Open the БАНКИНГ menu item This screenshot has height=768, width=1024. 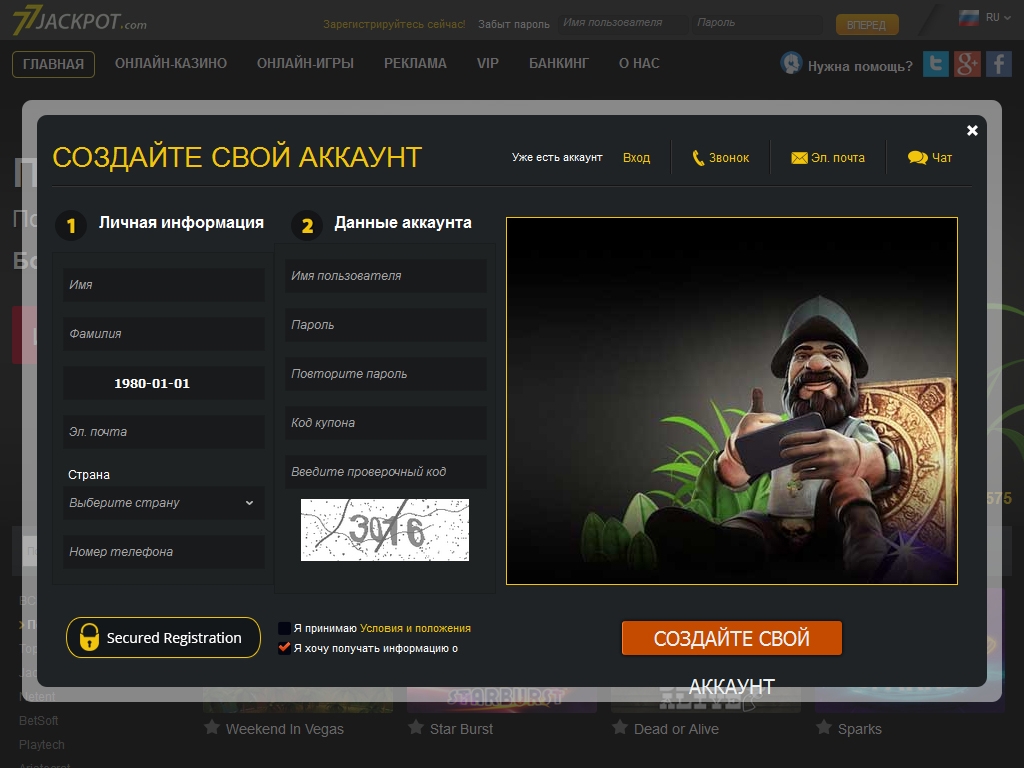(559, 63)
